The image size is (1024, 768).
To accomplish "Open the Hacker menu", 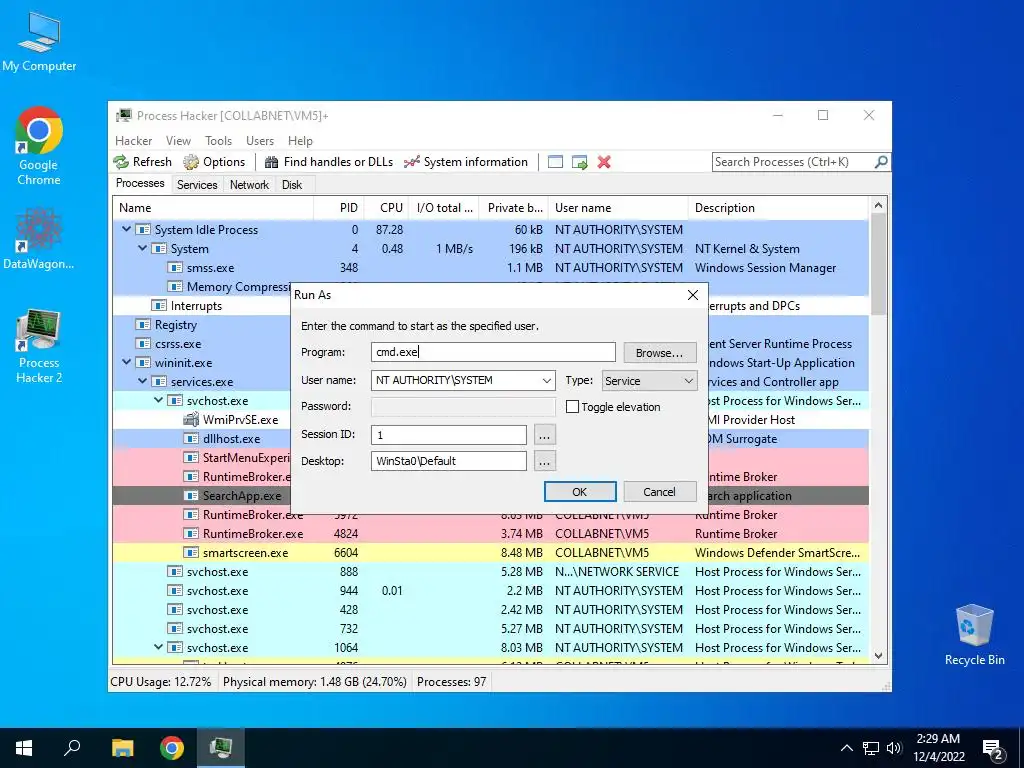I will (x=133, y=140).
